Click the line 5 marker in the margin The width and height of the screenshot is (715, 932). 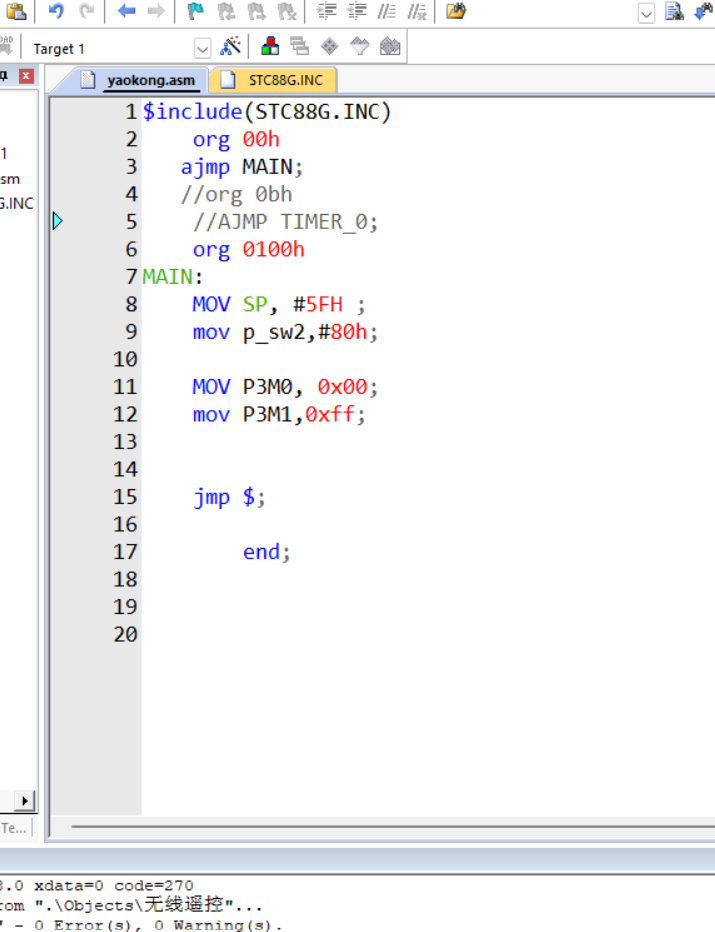click(58, 221)
